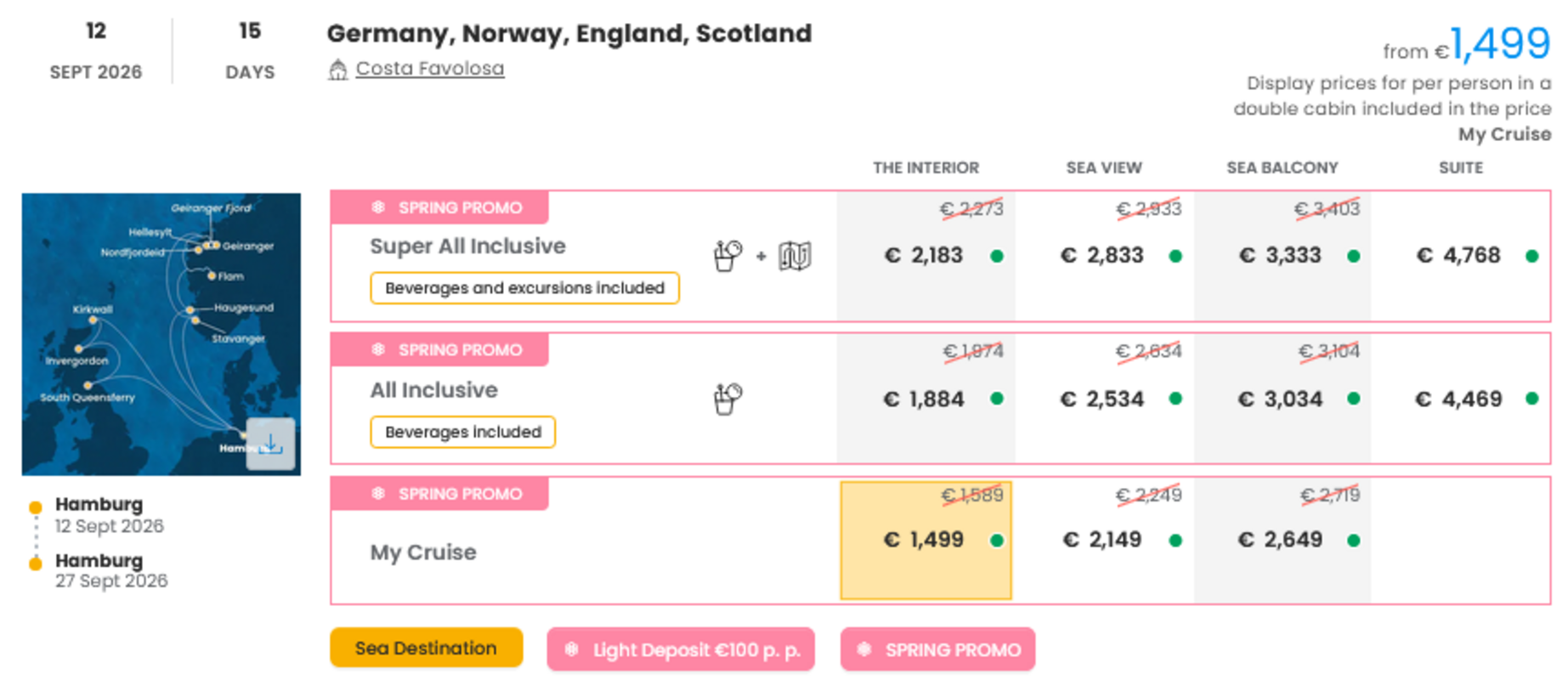Click the ship icon beside Costa Favolosa
Screen dimensions: 1568x680
(x=338, y=70)
